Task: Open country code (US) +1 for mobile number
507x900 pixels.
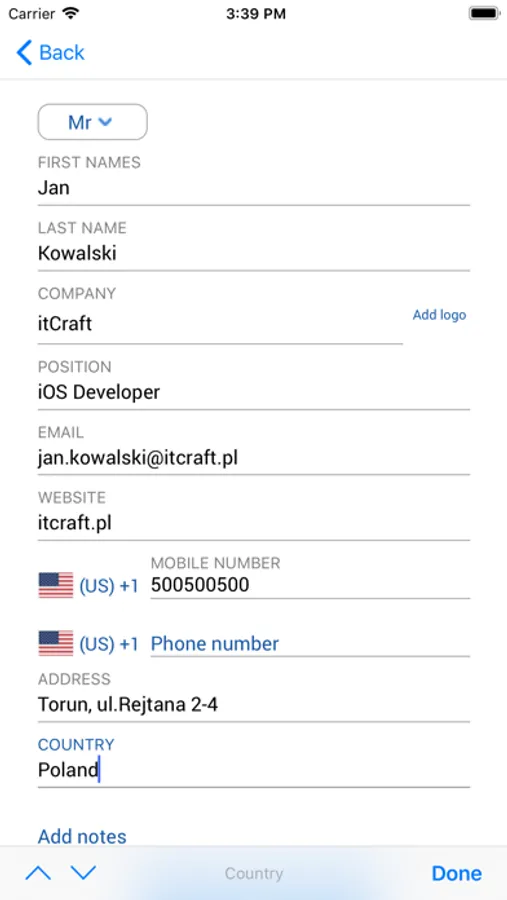Action: click(x=109, y=586)
